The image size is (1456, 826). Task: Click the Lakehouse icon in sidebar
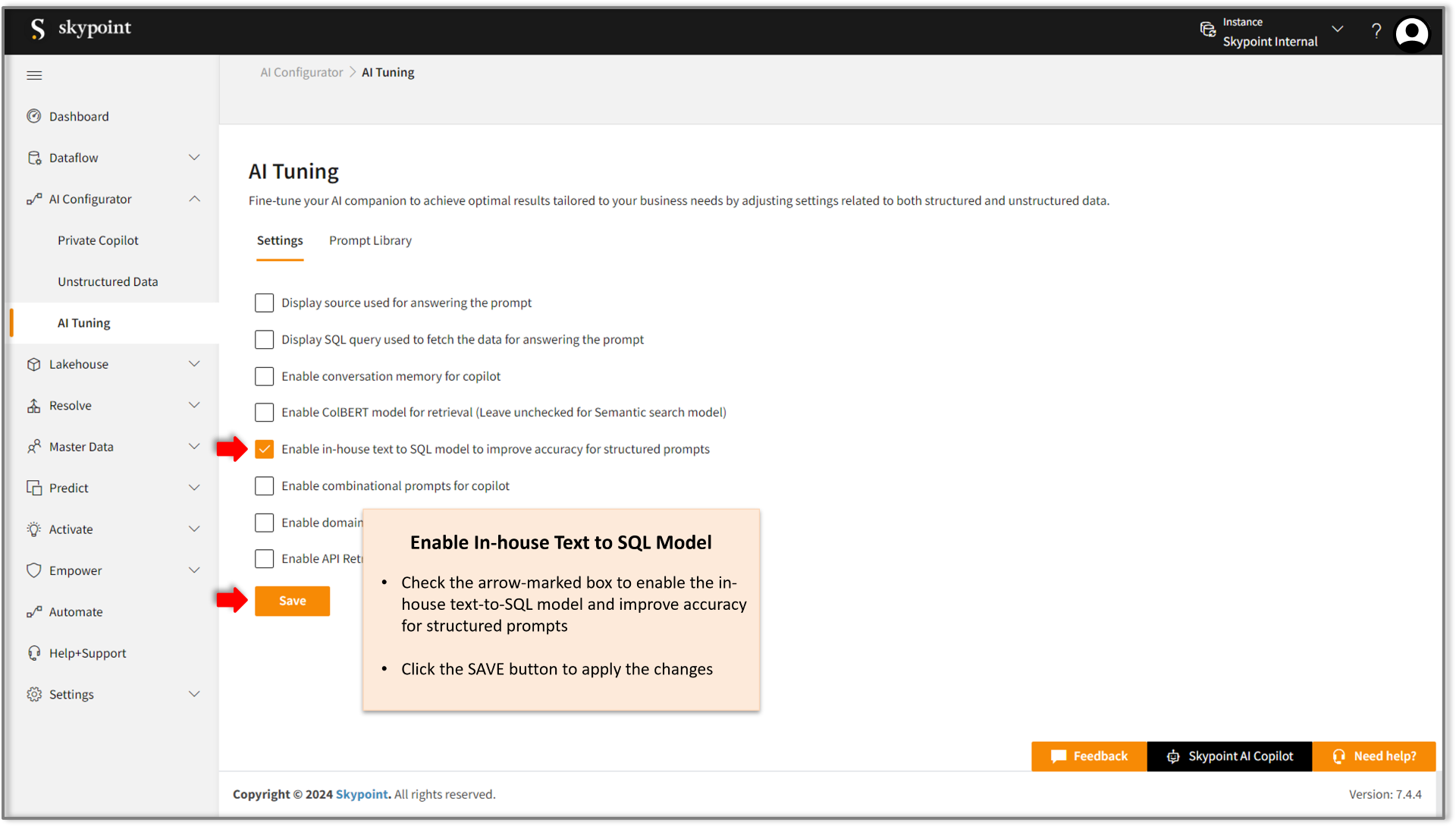33,363
